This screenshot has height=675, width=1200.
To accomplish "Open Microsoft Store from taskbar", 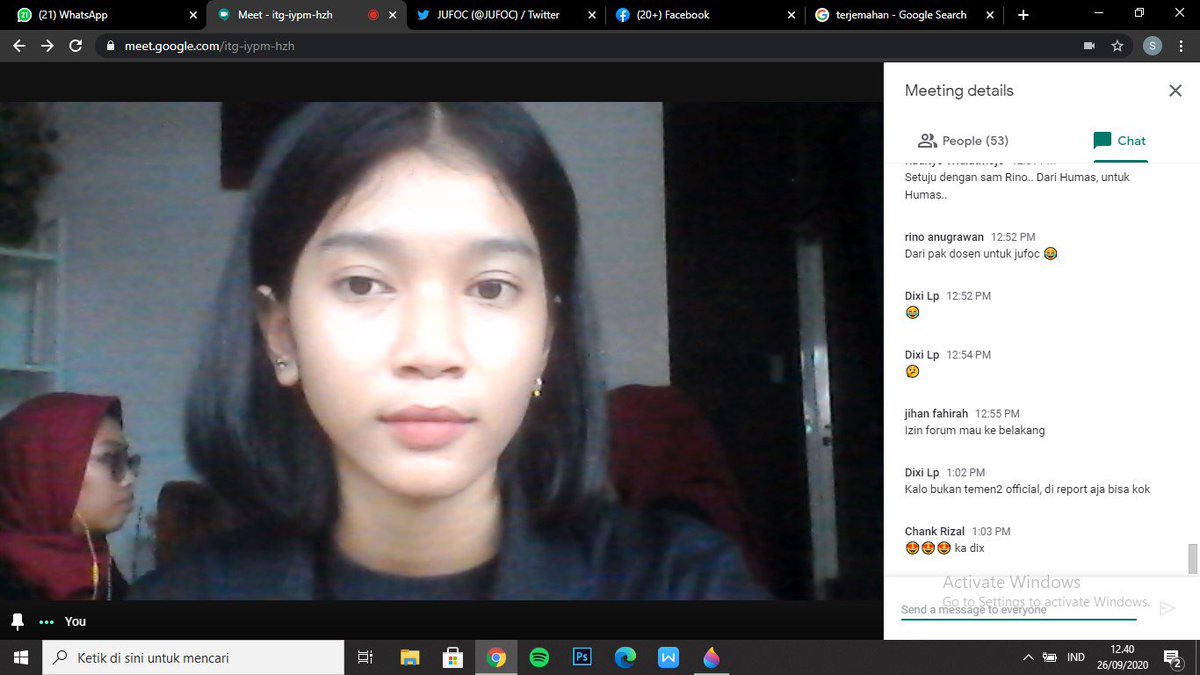I will (x=452, y=658).
